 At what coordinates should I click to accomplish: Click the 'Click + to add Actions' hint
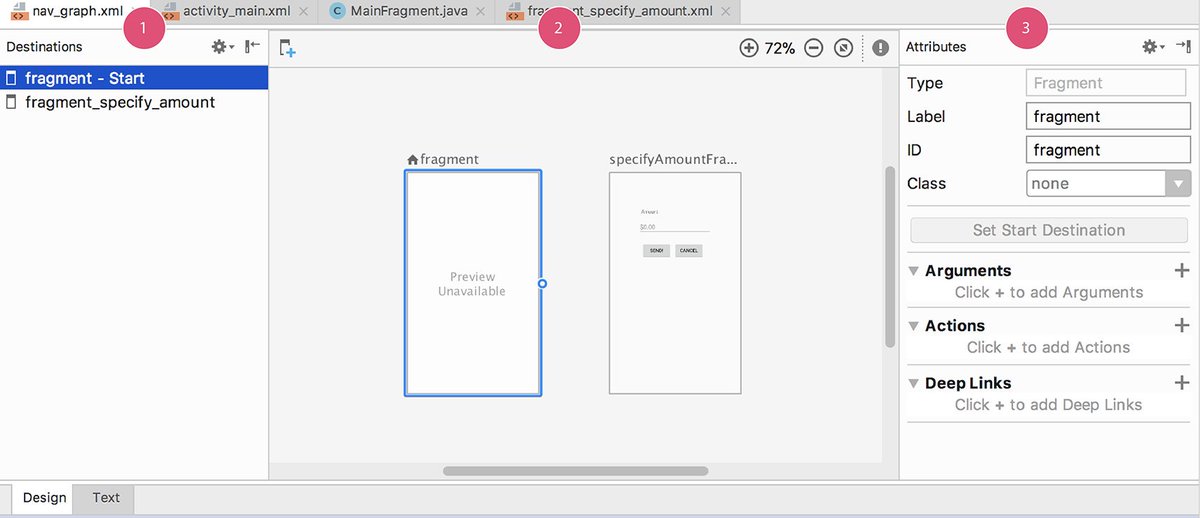click(1049, 348)
